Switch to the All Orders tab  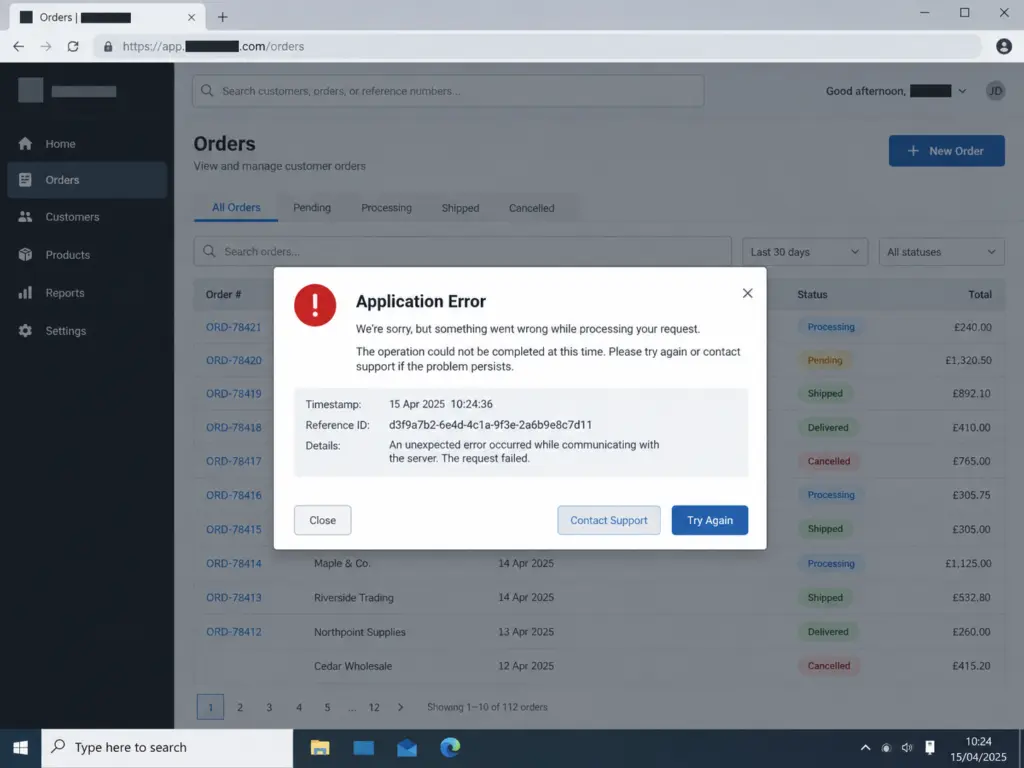point(236,208)
